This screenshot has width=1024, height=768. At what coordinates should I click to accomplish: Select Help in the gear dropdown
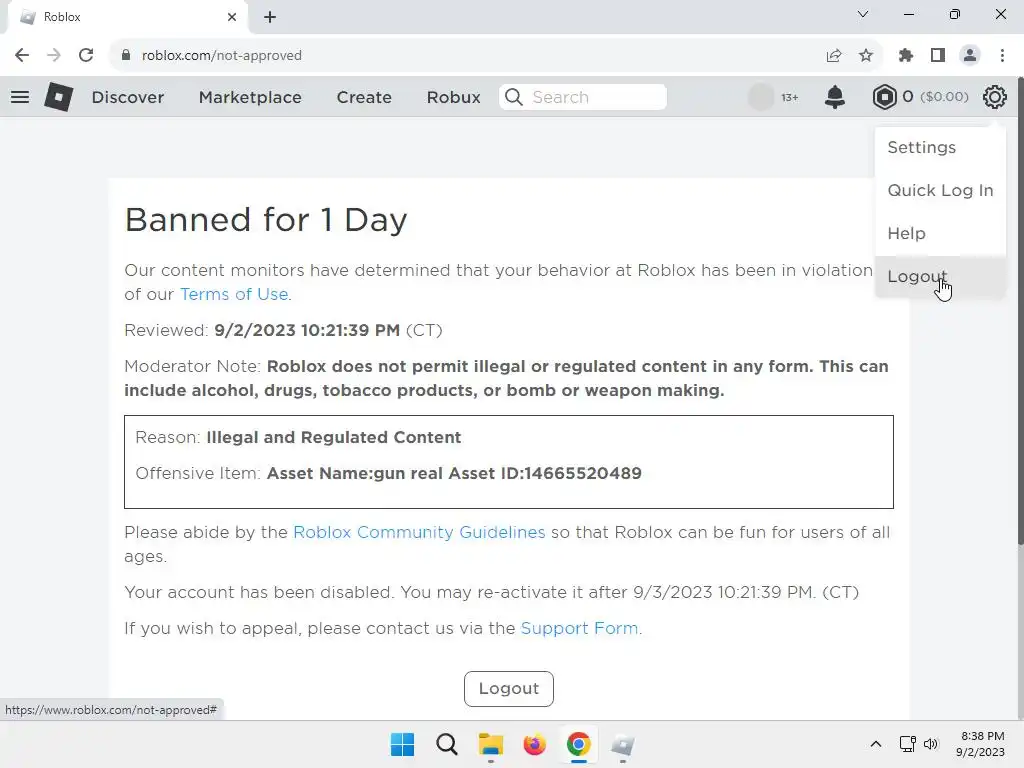point(940,234)
